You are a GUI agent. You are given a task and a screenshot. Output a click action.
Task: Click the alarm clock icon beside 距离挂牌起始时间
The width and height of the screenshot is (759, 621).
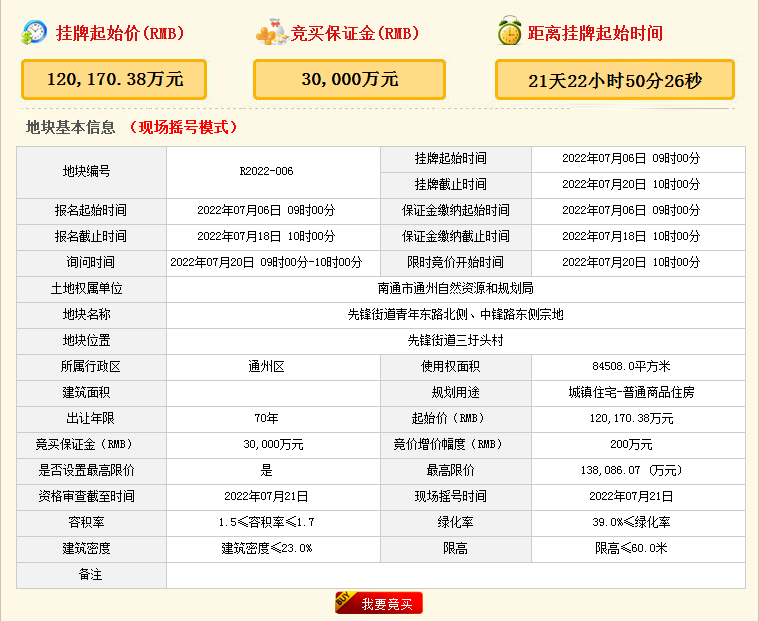[510, 30]
